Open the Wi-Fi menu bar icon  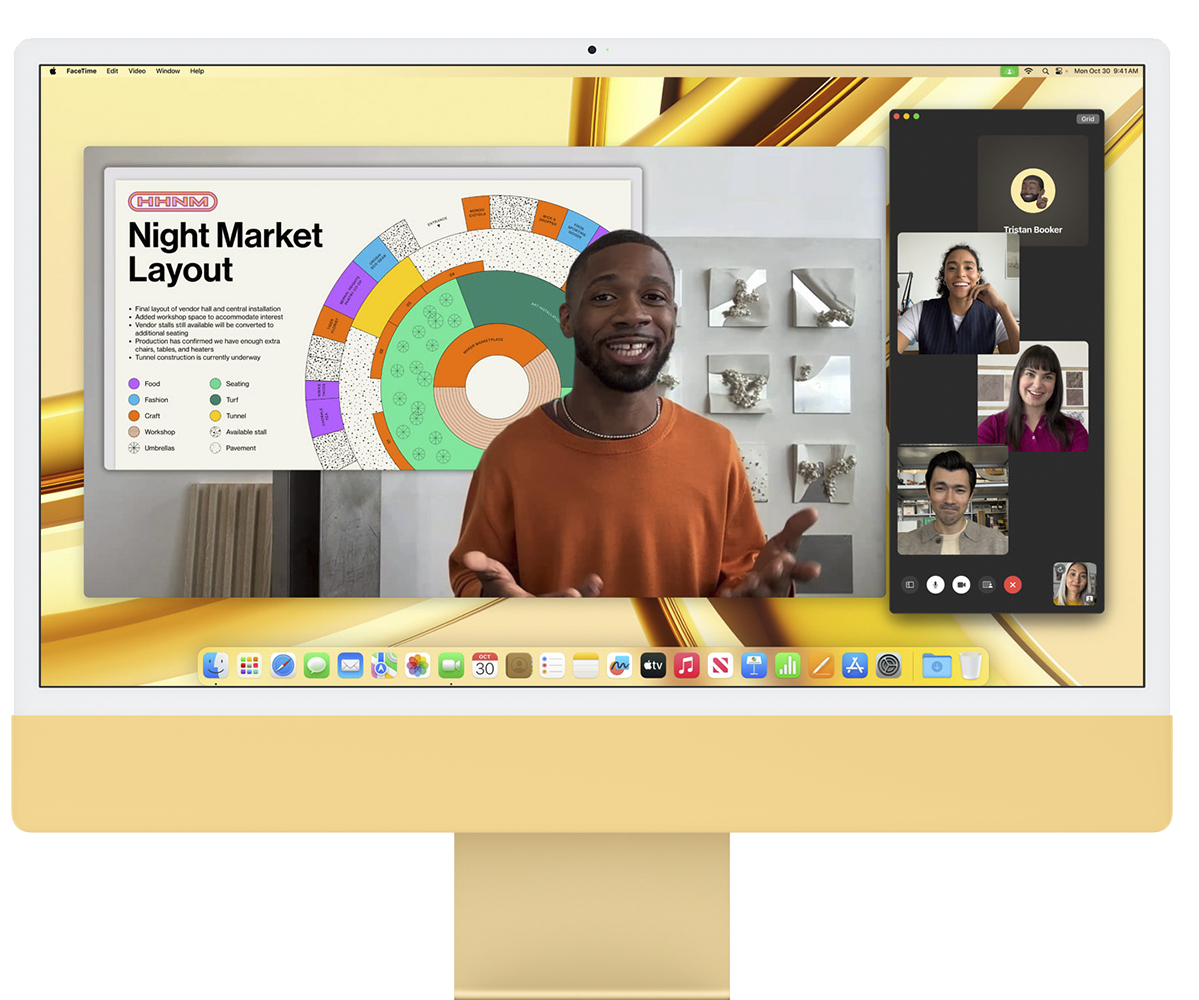point(1028,71)
